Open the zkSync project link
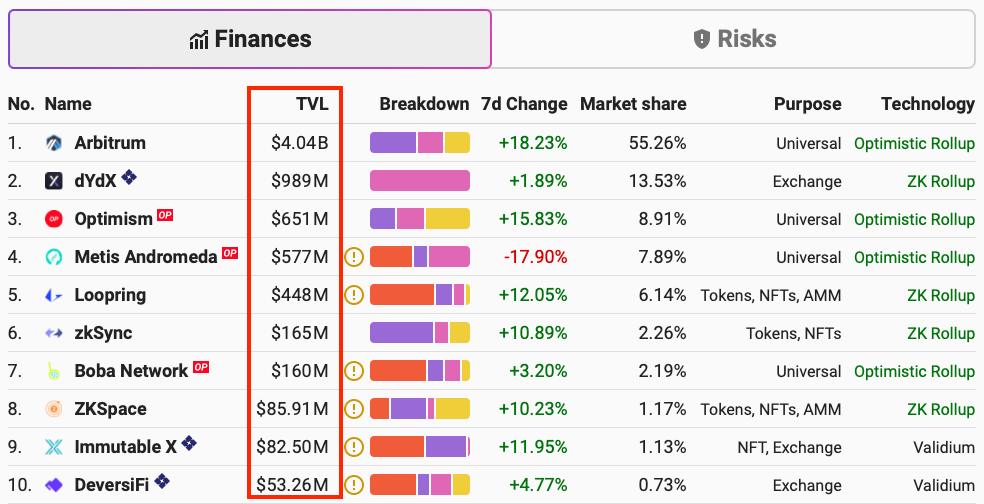The height and width of the screenshot is (504, 984). (103, 333)
